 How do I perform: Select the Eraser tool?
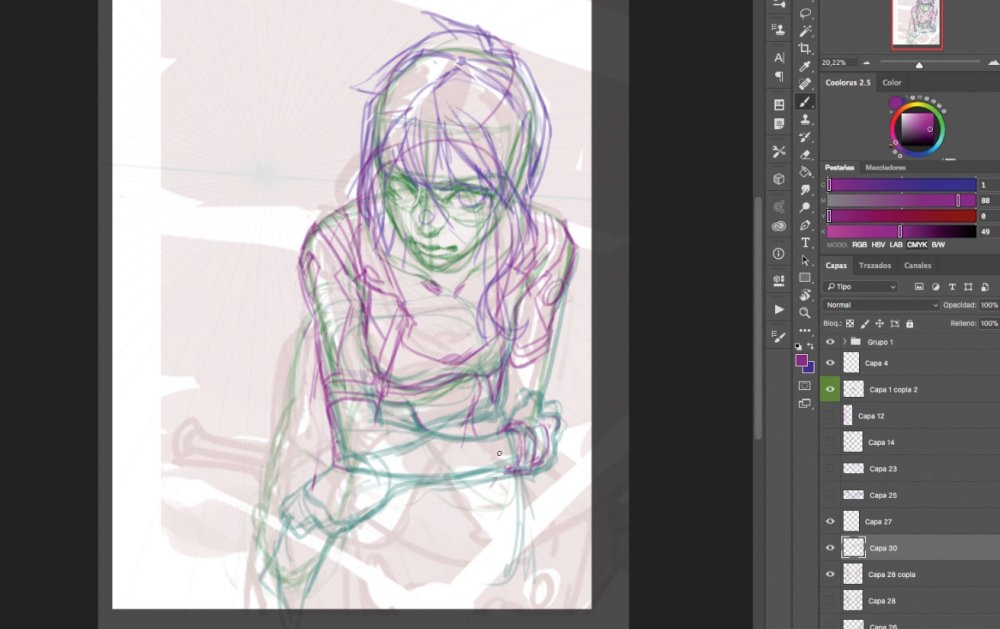[805, 154]
